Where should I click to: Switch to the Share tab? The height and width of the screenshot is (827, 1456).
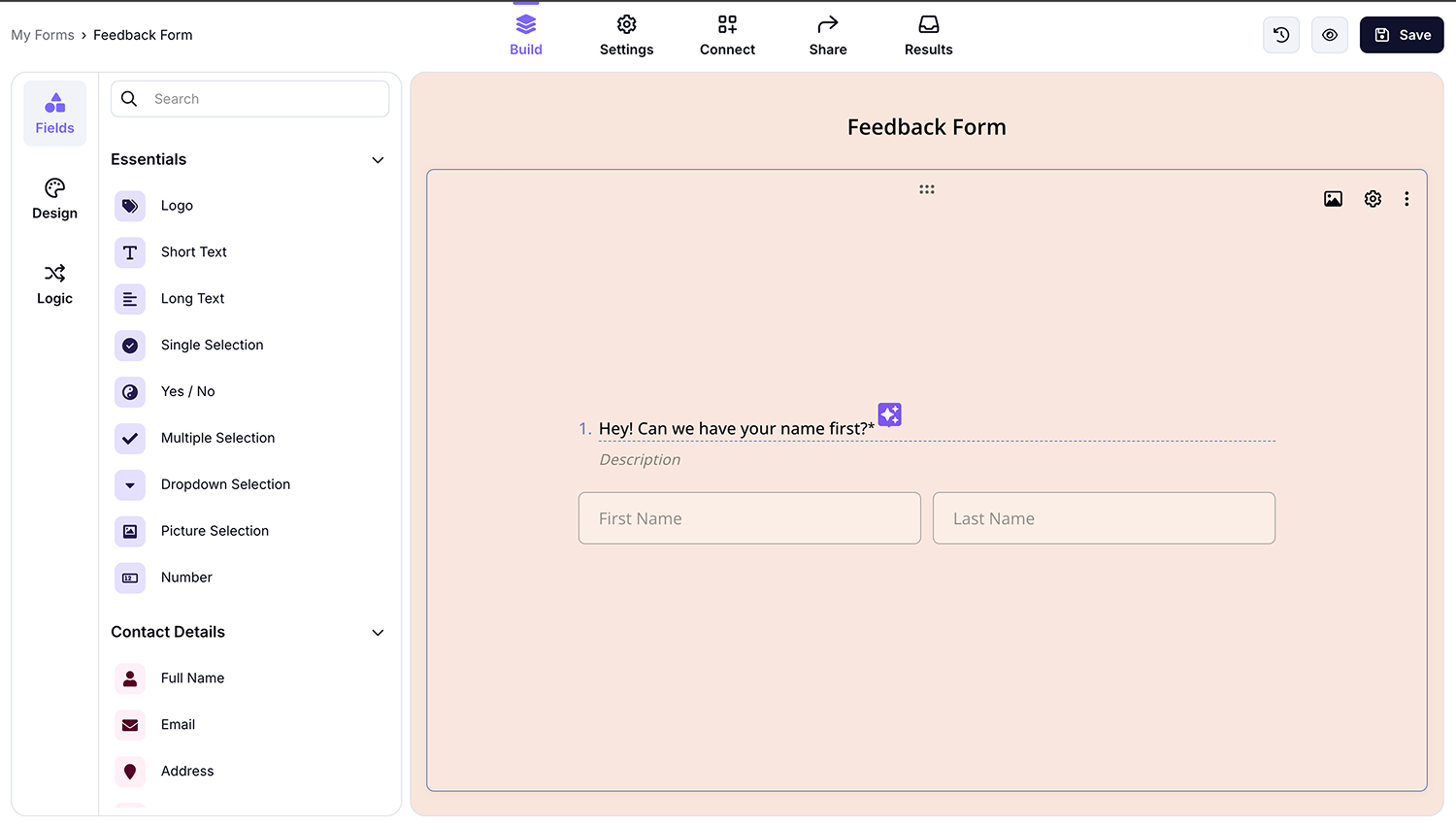click(827, 34)
